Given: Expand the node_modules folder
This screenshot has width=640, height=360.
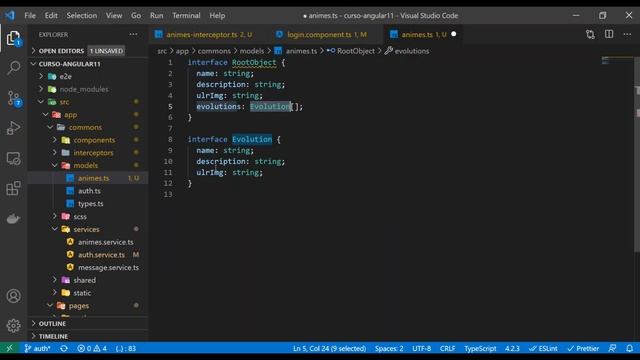Looking at the screenshot, I should click(88, 89).
